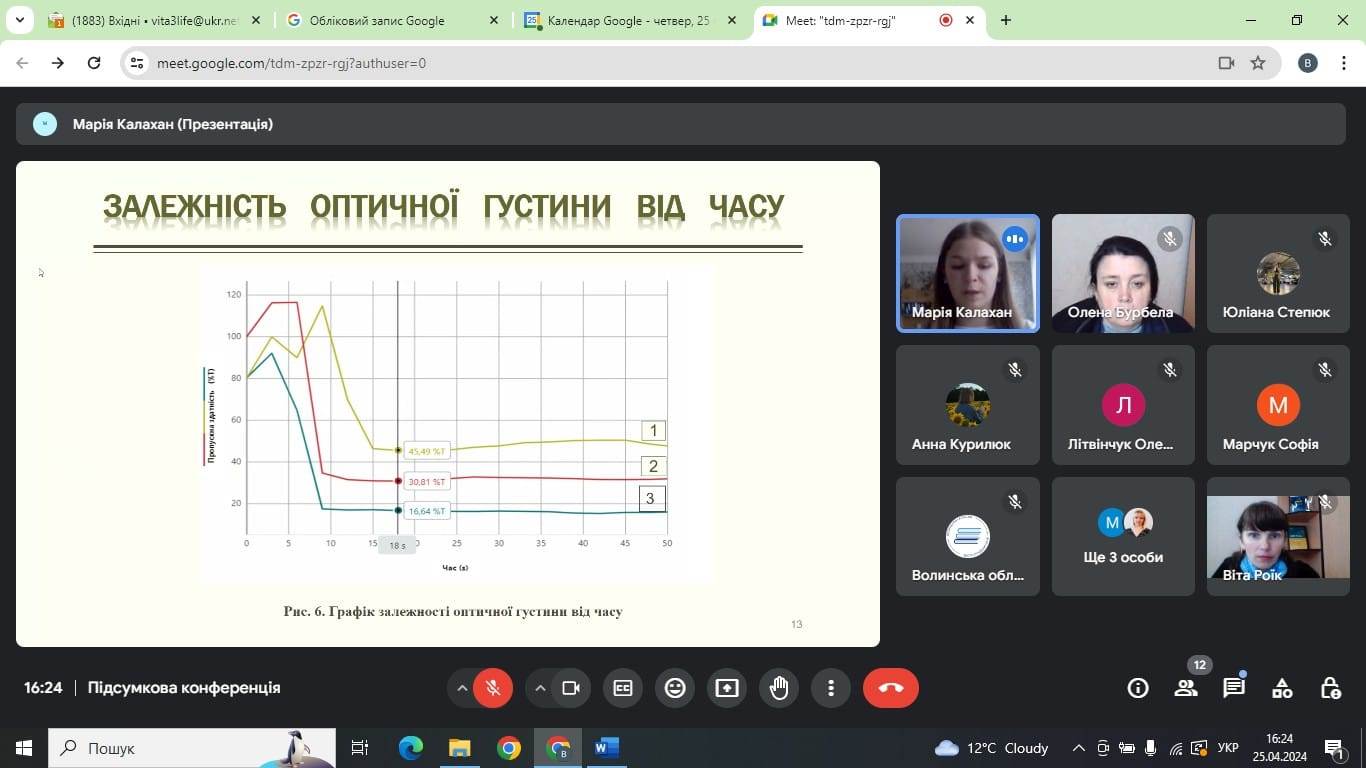
Task: Open the activities shapes icon
Action: click(x=1282, y=688)
